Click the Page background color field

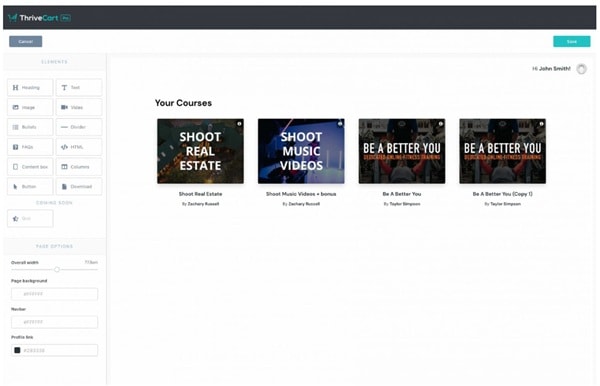pyautogui.click(x=54, y=294)
